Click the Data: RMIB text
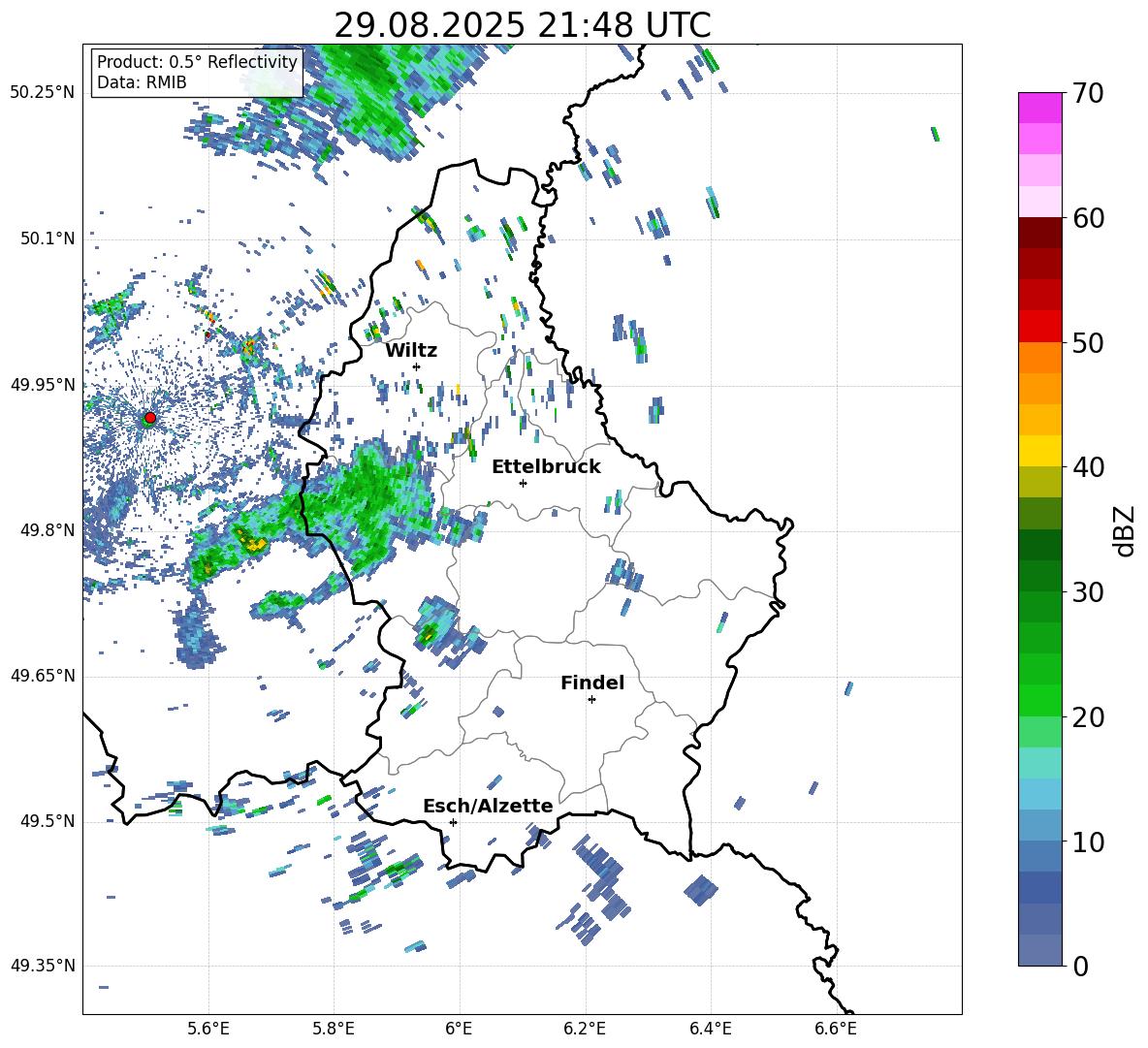 pyautogui.click(x=142, y=82)
